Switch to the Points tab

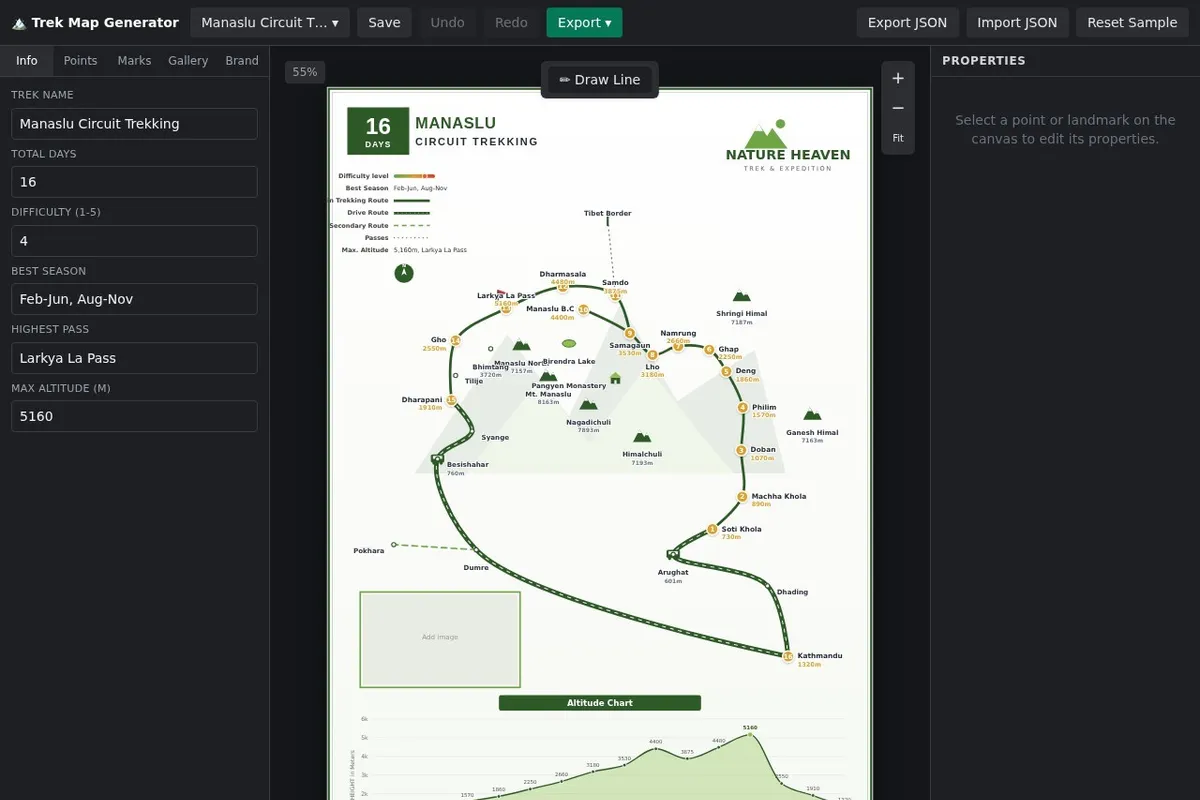pos(80,61)
